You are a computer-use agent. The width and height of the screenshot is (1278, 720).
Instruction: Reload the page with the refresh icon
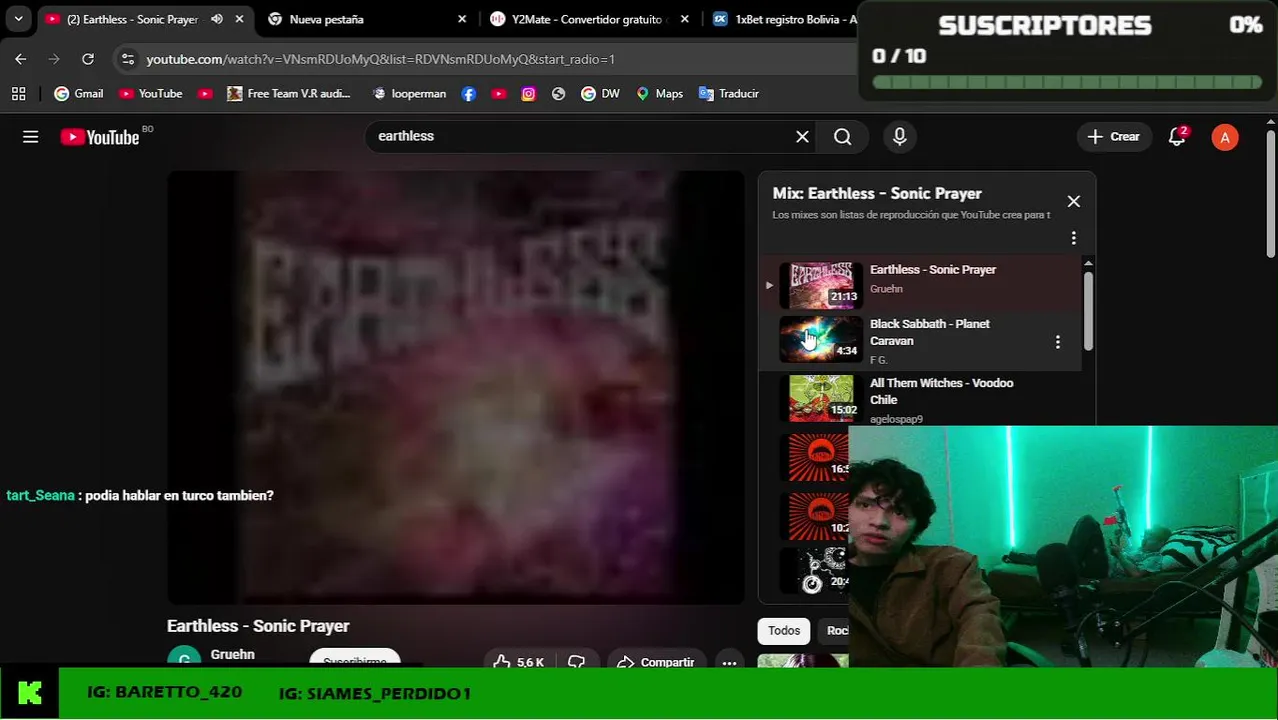[88, 59]
